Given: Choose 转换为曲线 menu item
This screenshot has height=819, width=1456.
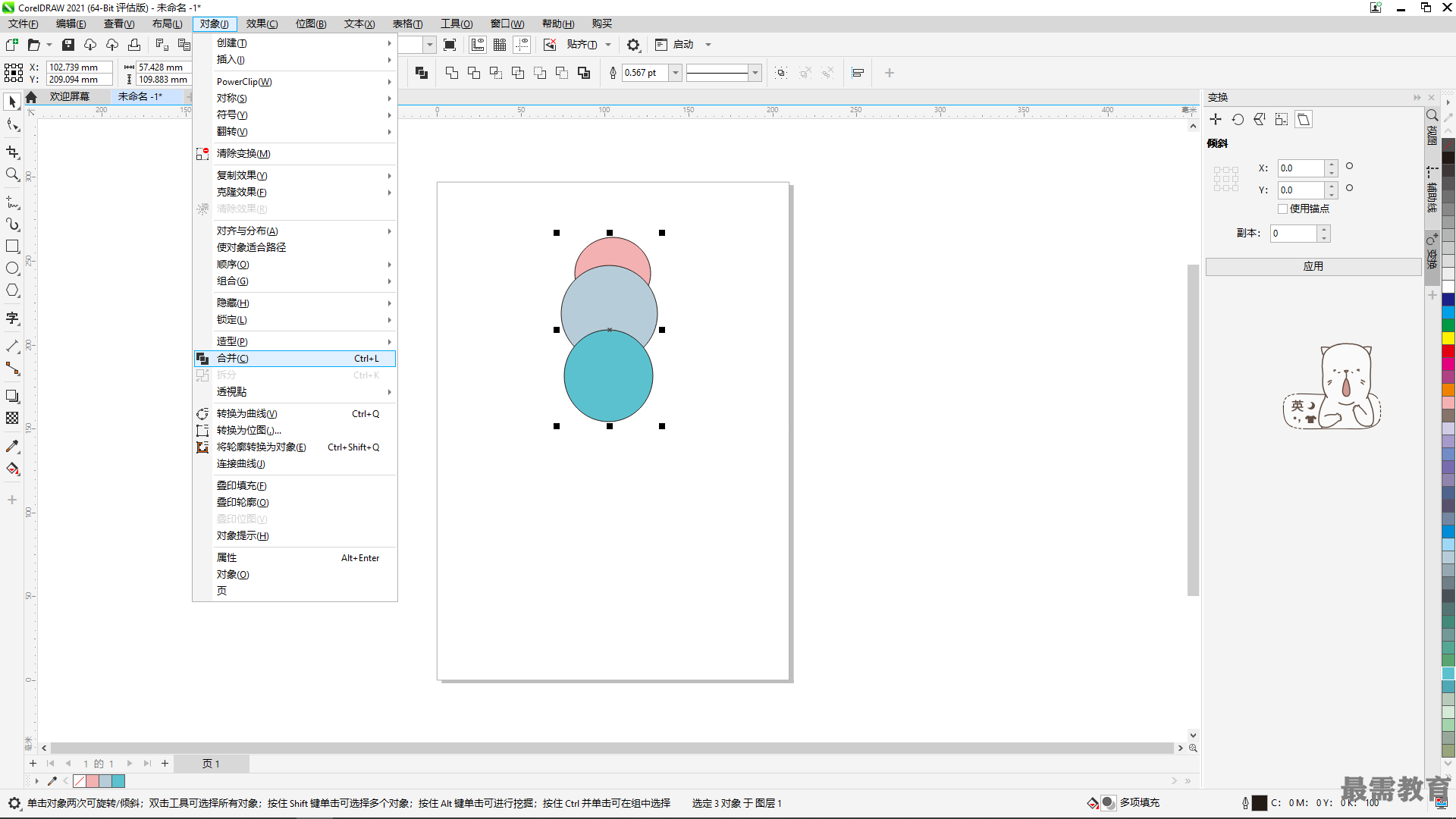Looking at the screenshot, I should click(295, 414).
